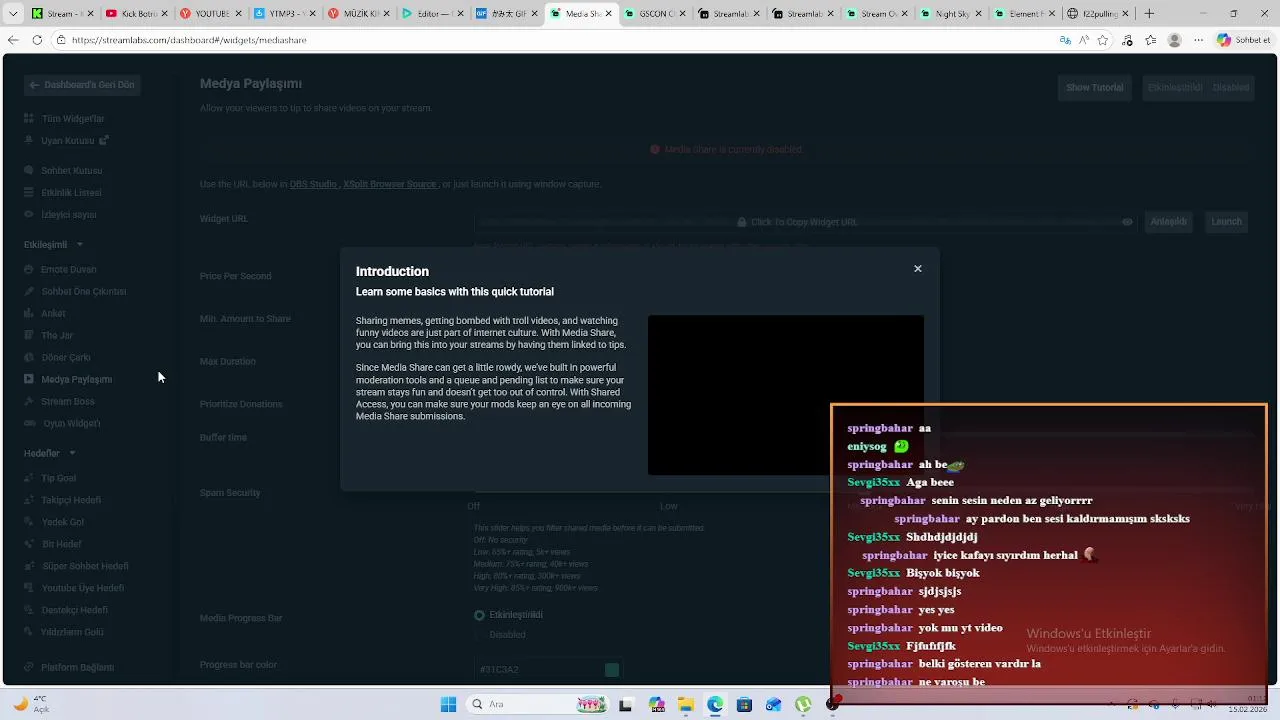The width and height of the screenshot is (1280, 720).
Task: Click the Tüm Widget'lar grid icon
Action: click(29, 119)
